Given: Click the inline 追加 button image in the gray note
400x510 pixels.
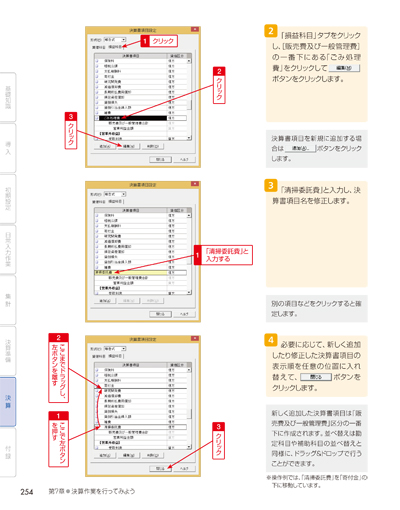Looking at the screenshot, I should [300, 148].
